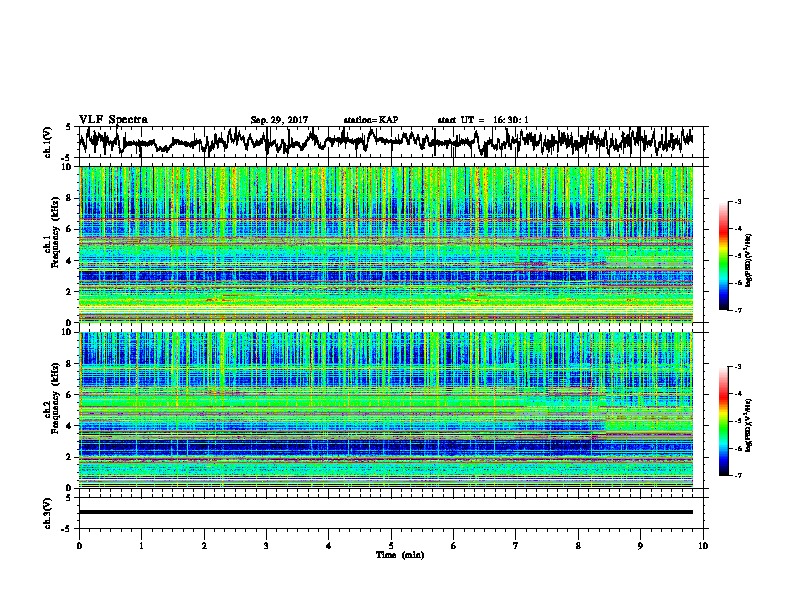792x612 pixels.
Task: Click the ch.1 "Frequency (kHz)" axis label
Action: tap(55, 232)
